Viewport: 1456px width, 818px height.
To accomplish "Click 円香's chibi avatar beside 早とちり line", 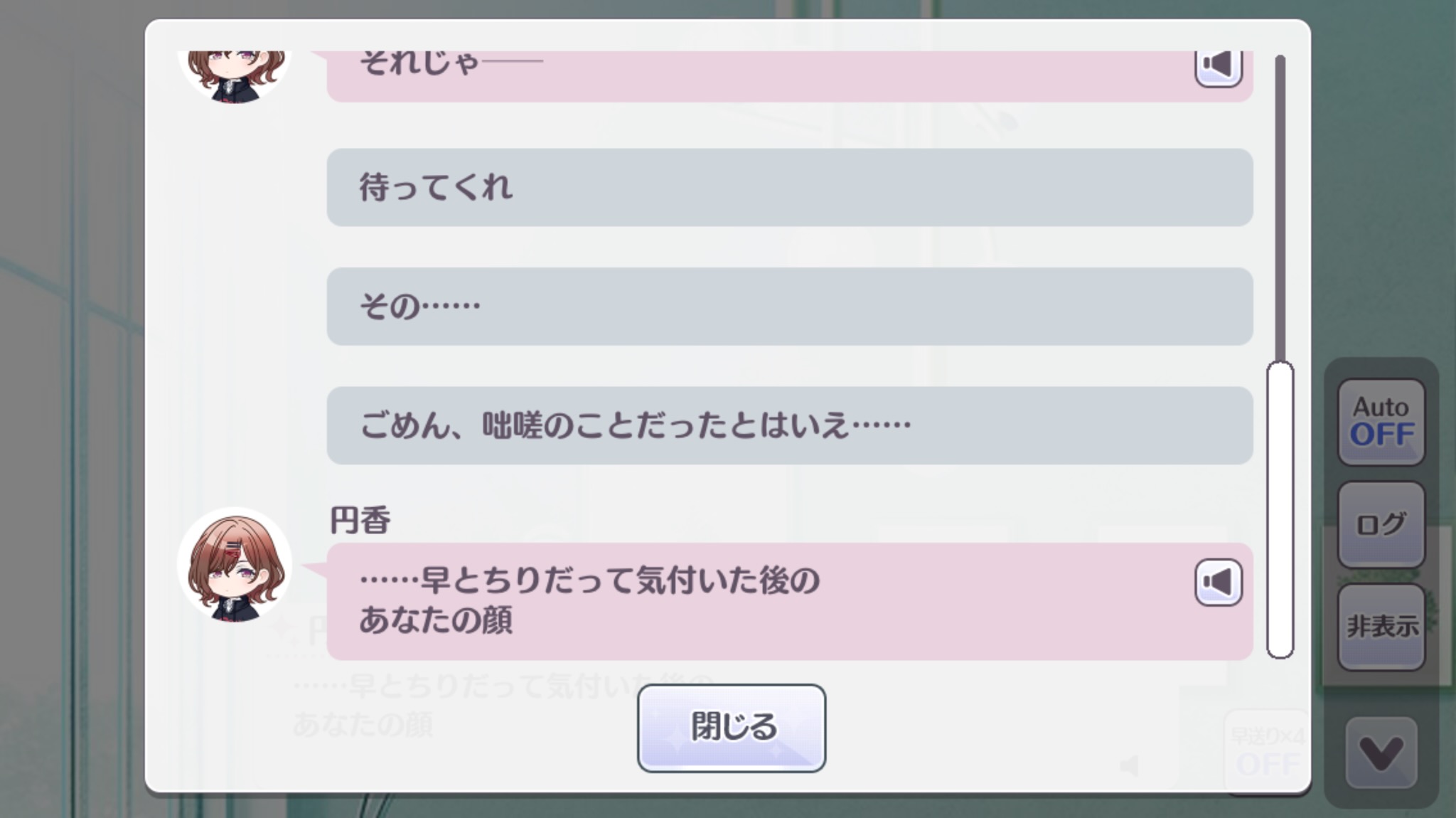I will tap(235, 565).
